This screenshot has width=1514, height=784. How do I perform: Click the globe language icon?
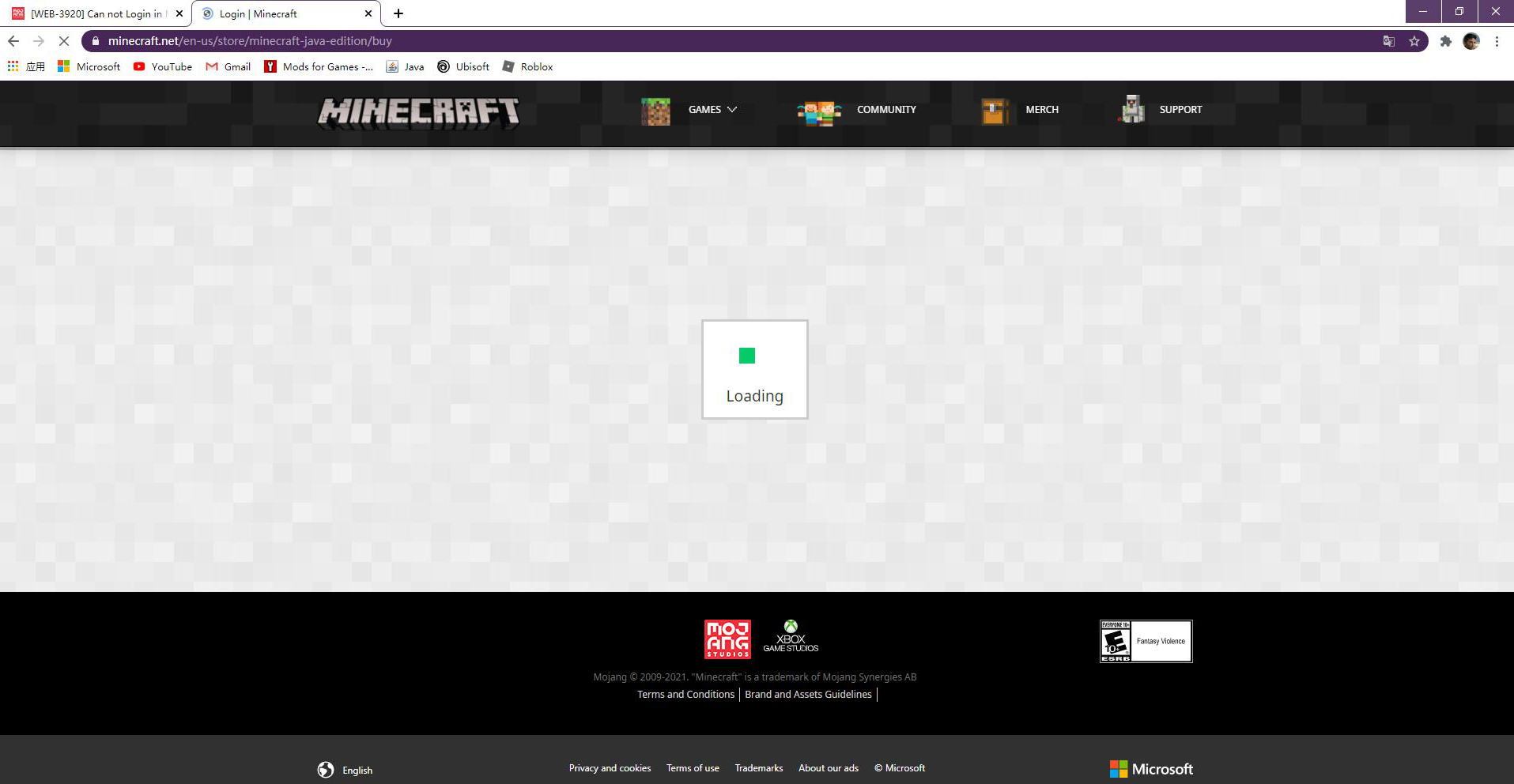pos(326,770)
